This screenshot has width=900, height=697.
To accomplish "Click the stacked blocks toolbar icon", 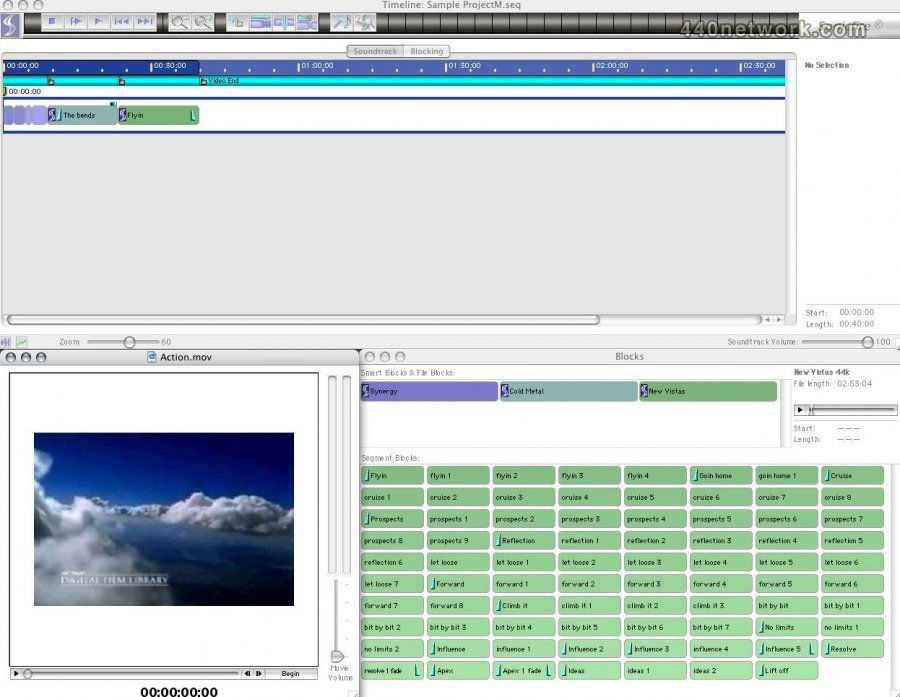I will coord(307,22).
